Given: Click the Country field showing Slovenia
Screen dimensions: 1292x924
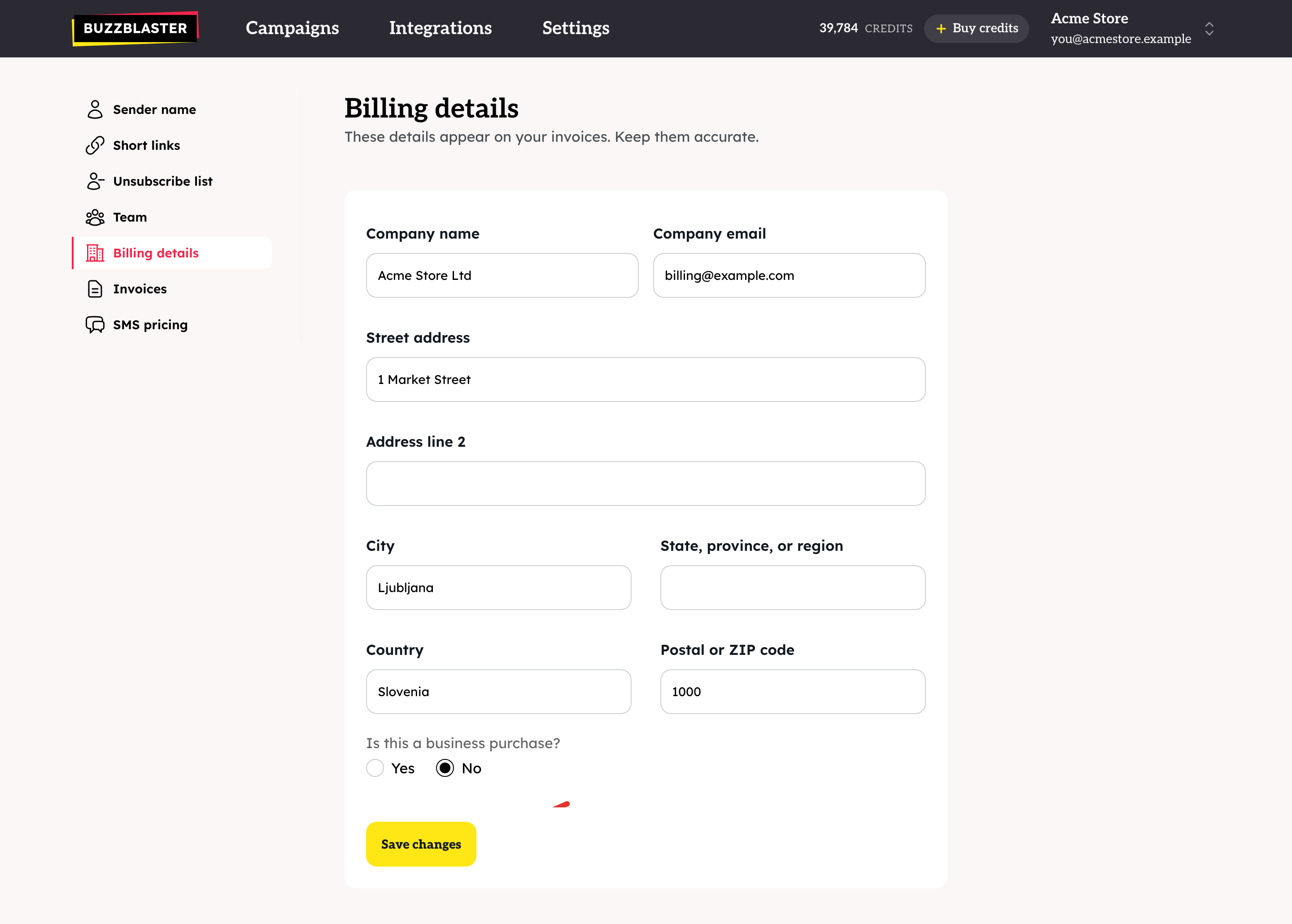Looking at the screenshot, I should pos(498,692).
